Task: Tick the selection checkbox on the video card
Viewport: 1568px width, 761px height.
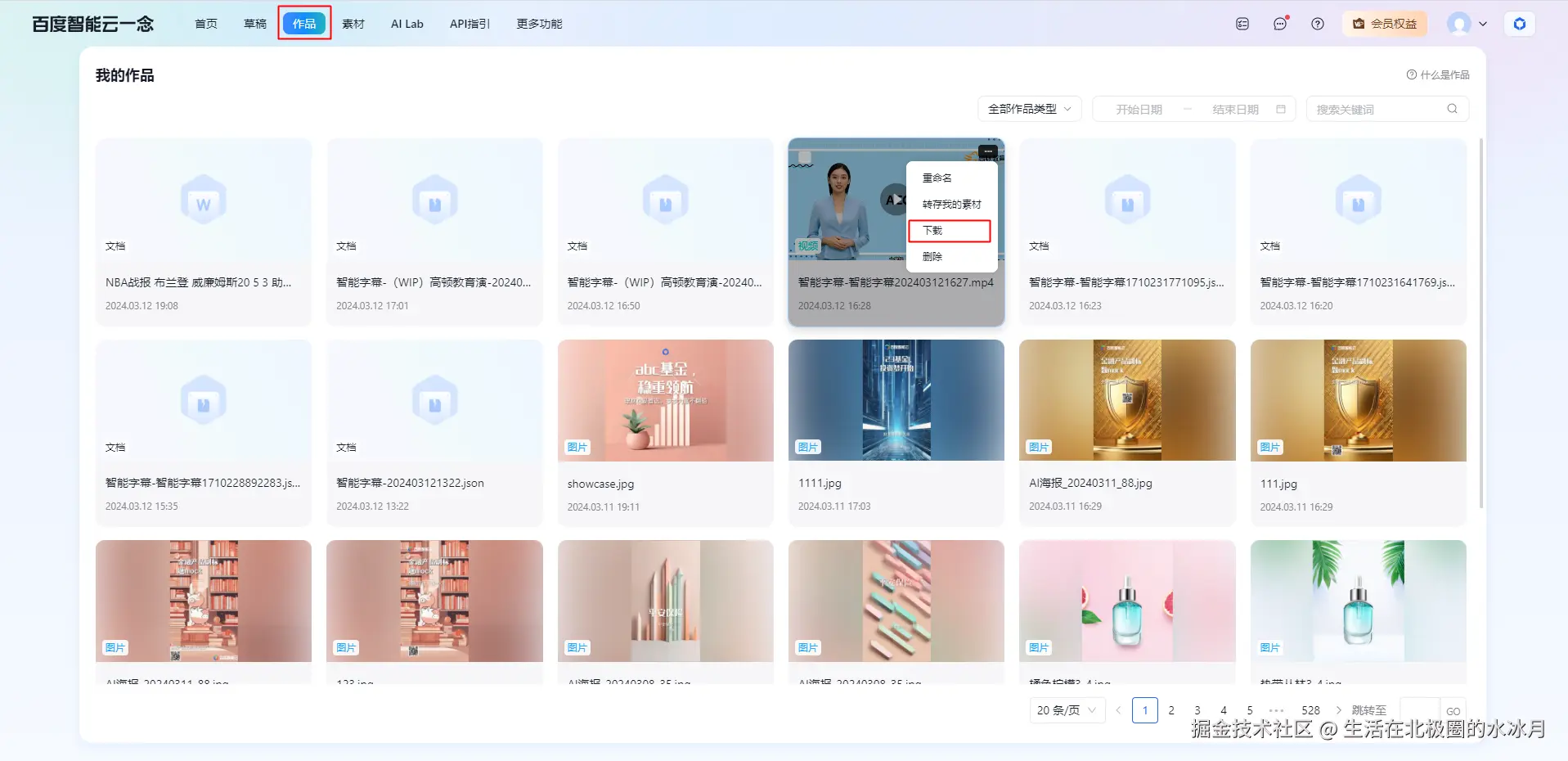Action: [x=804, y=157]
